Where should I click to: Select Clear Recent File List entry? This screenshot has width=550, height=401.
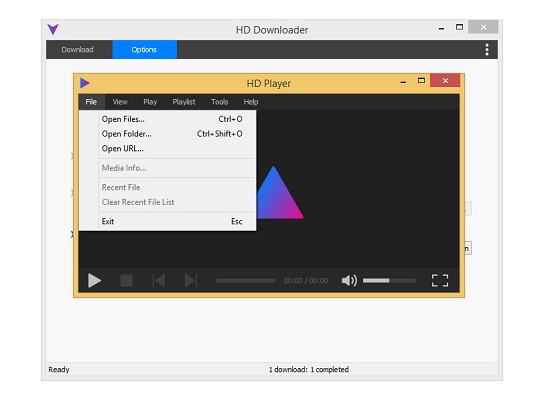click(x=168, y=202)
